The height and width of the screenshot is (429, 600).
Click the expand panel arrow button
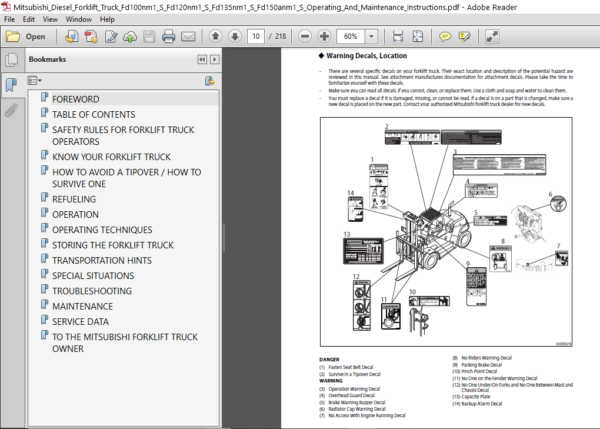tap(215, 59)
